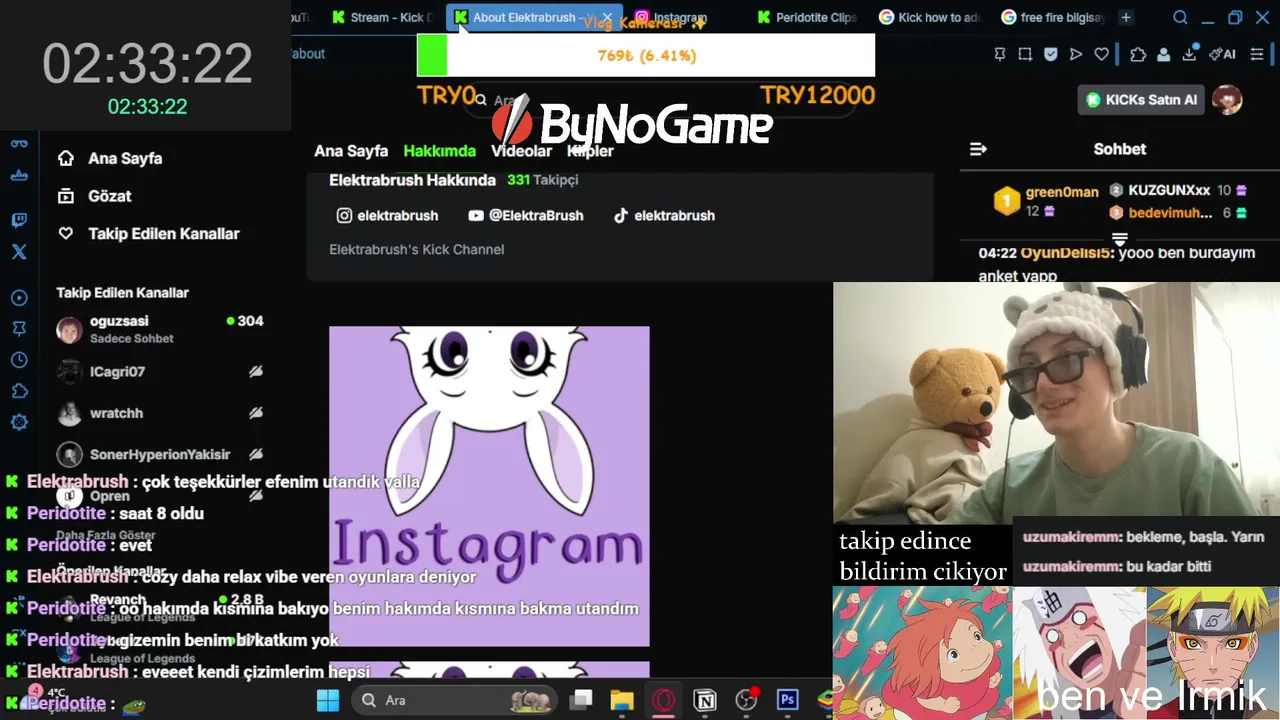This screenshot has width=1280, height=720.
Task: Open Takip Edilen Kanallar sidebar menu item
Action: click(x=148, y=233)
